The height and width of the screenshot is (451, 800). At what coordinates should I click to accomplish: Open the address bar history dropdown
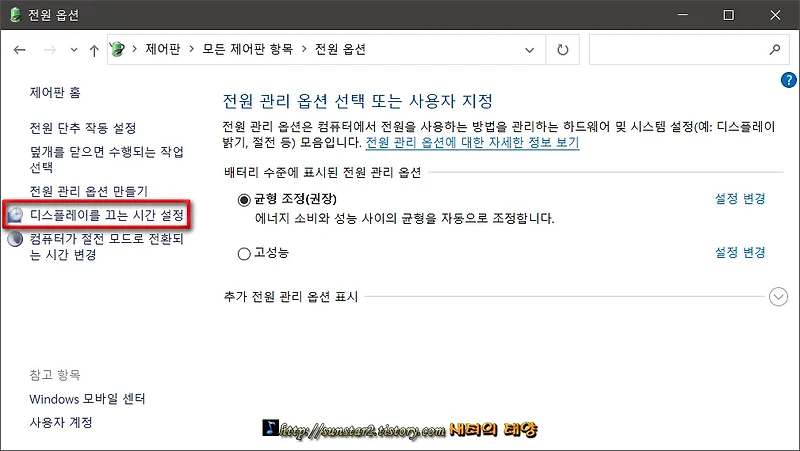[530, 50]
